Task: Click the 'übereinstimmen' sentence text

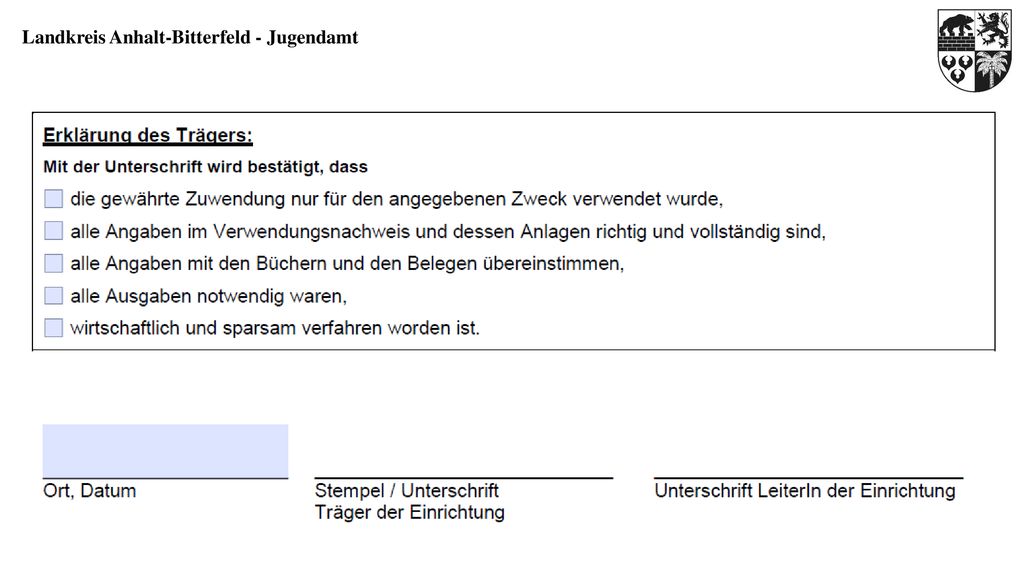Action: coord(347,264)
